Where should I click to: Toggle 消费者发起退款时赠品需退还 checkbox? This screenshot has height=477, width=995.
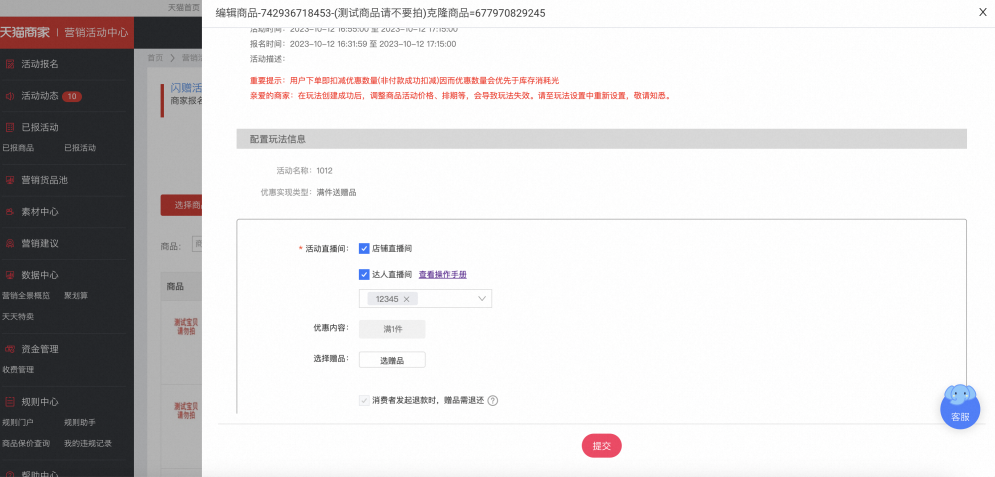[364, 401]
